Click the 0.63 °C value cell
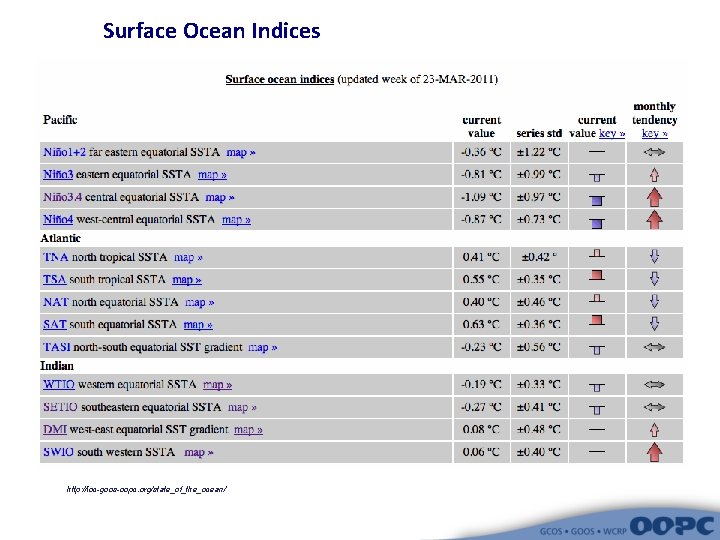Screen dimensions: 720x540 (482, 324)
